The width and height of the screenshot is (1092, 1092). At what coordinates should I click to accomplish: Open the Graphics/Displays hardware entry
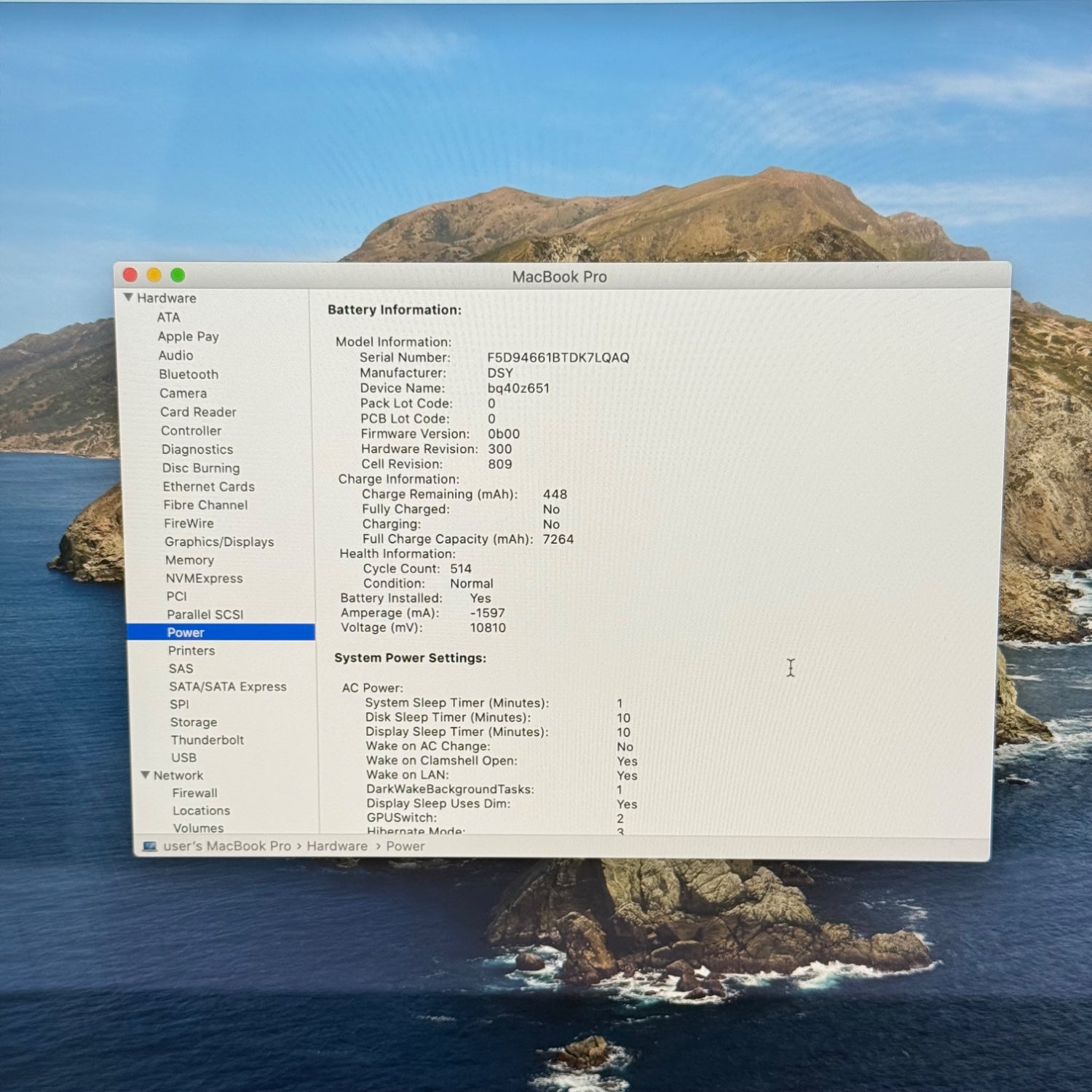[x=219, y=542]
